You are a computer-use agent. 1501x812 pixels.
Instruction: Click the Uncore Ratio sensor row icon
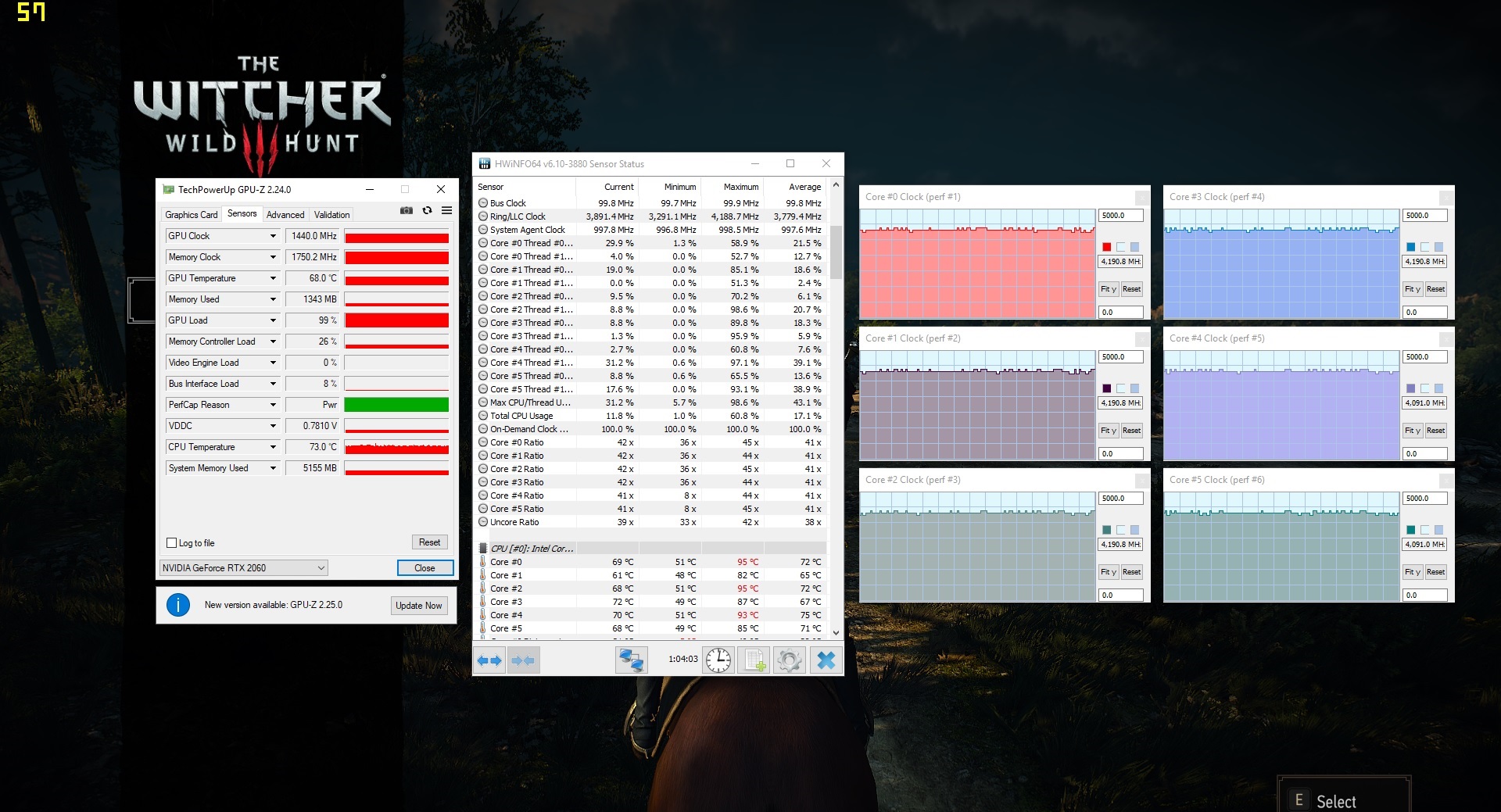tap(483, 522)
